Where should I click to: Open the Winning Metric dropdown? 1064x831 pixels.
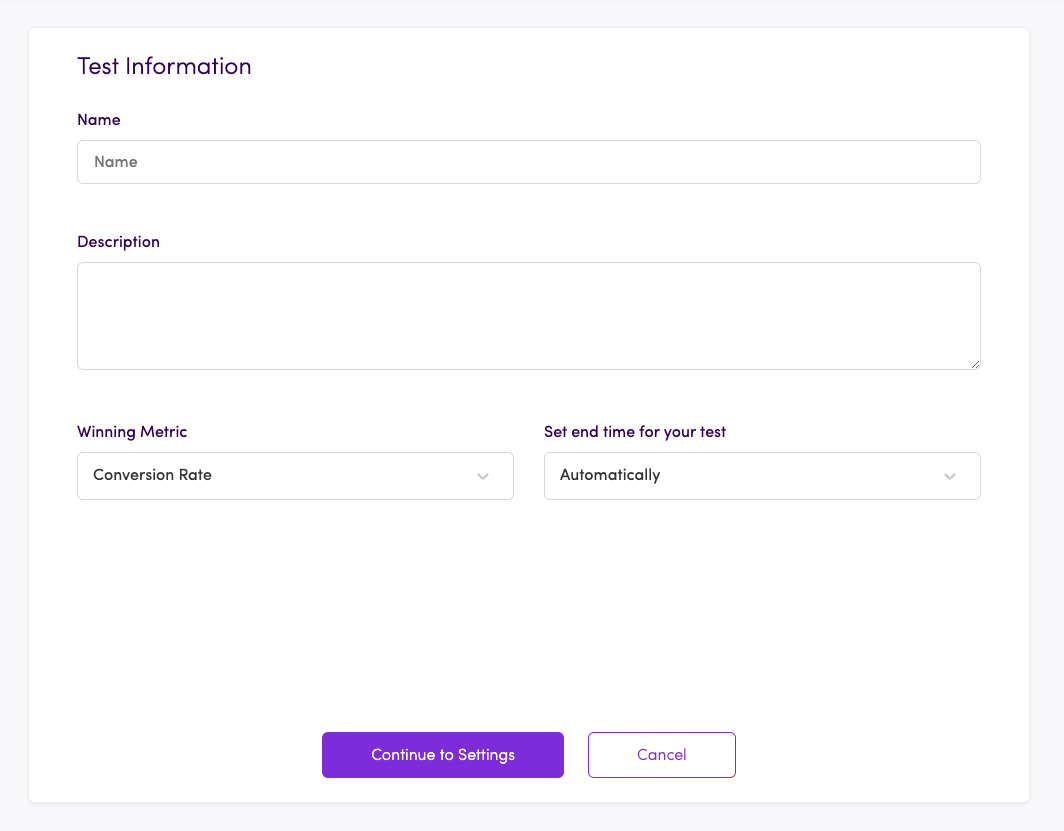(x=295, y=476)
